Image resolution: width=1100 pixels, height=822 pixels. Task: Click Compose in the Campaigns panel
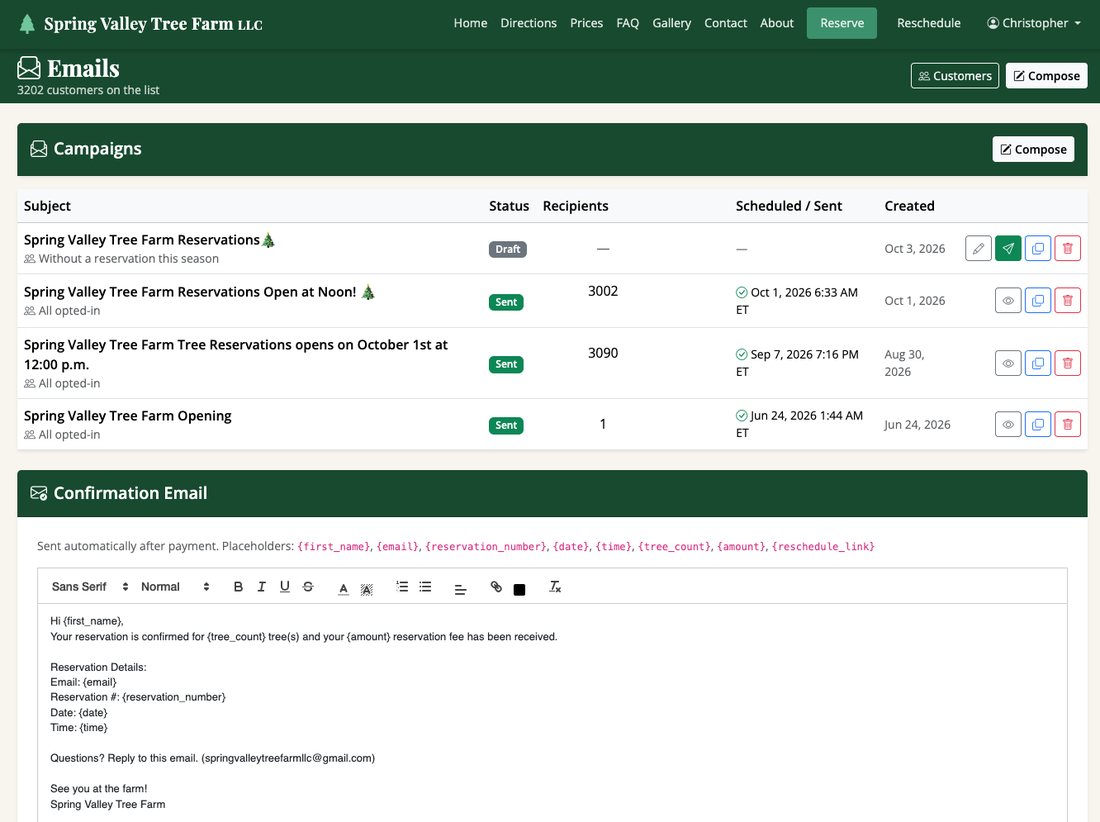pos(1033,149)
